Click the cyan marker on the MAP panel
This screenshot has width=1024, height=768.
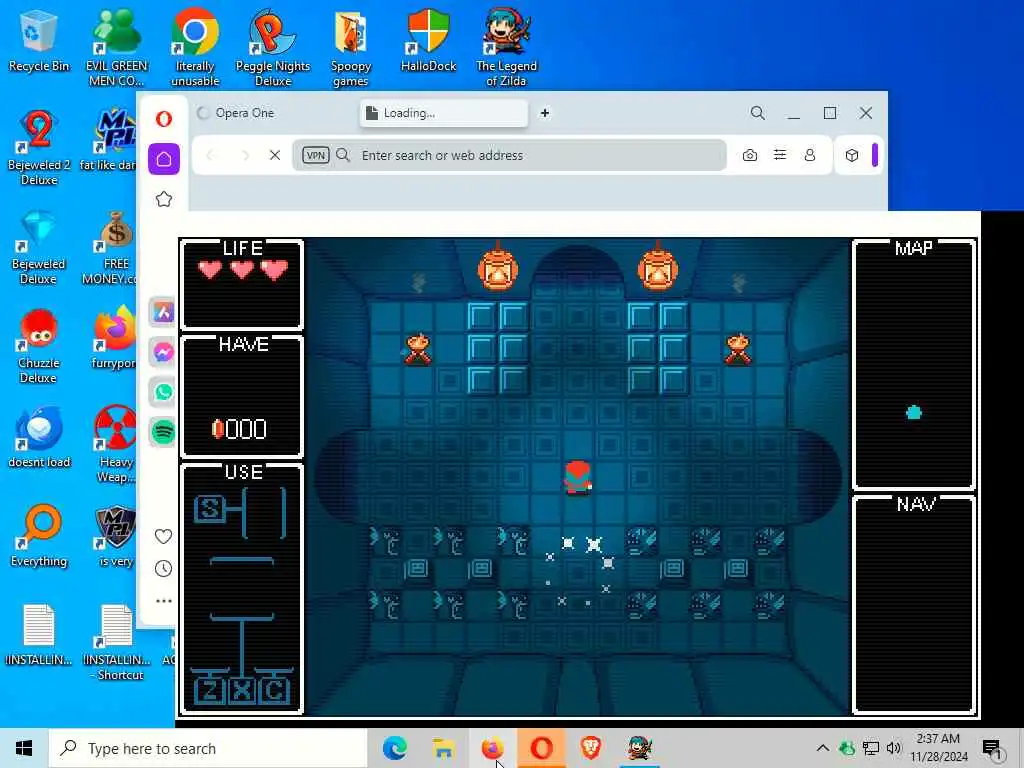(x=914, y=412)
